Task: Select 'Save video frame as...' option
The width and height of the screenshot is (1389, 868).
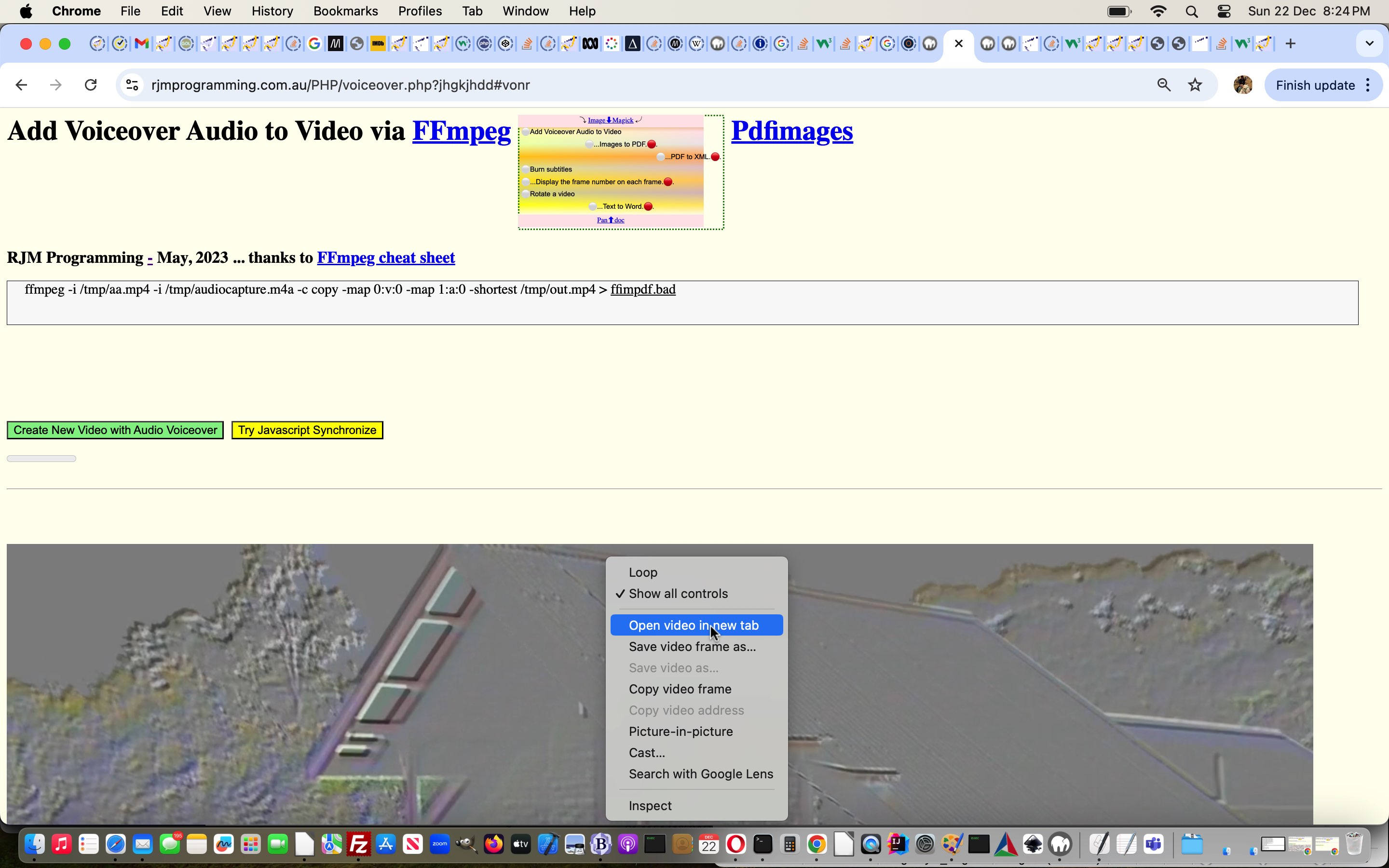Action: click(692, 646)
